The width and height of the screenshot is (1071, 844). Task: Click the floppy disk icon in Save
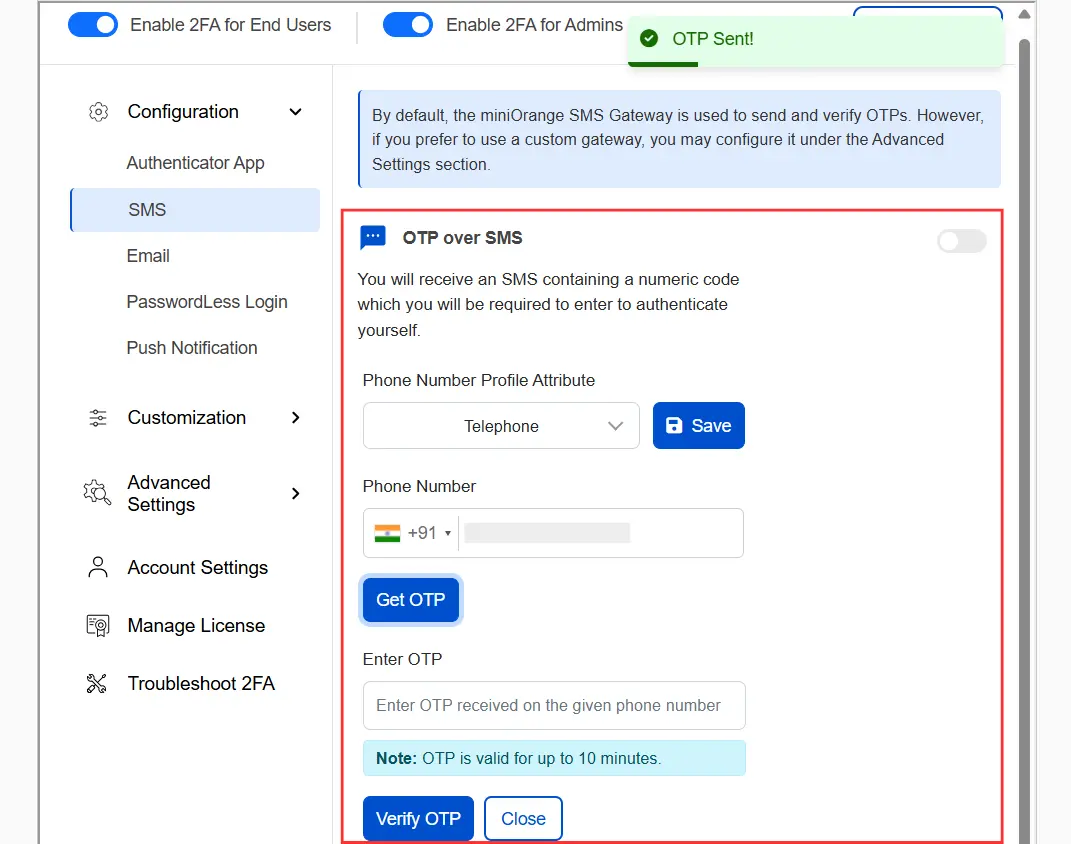674,425
